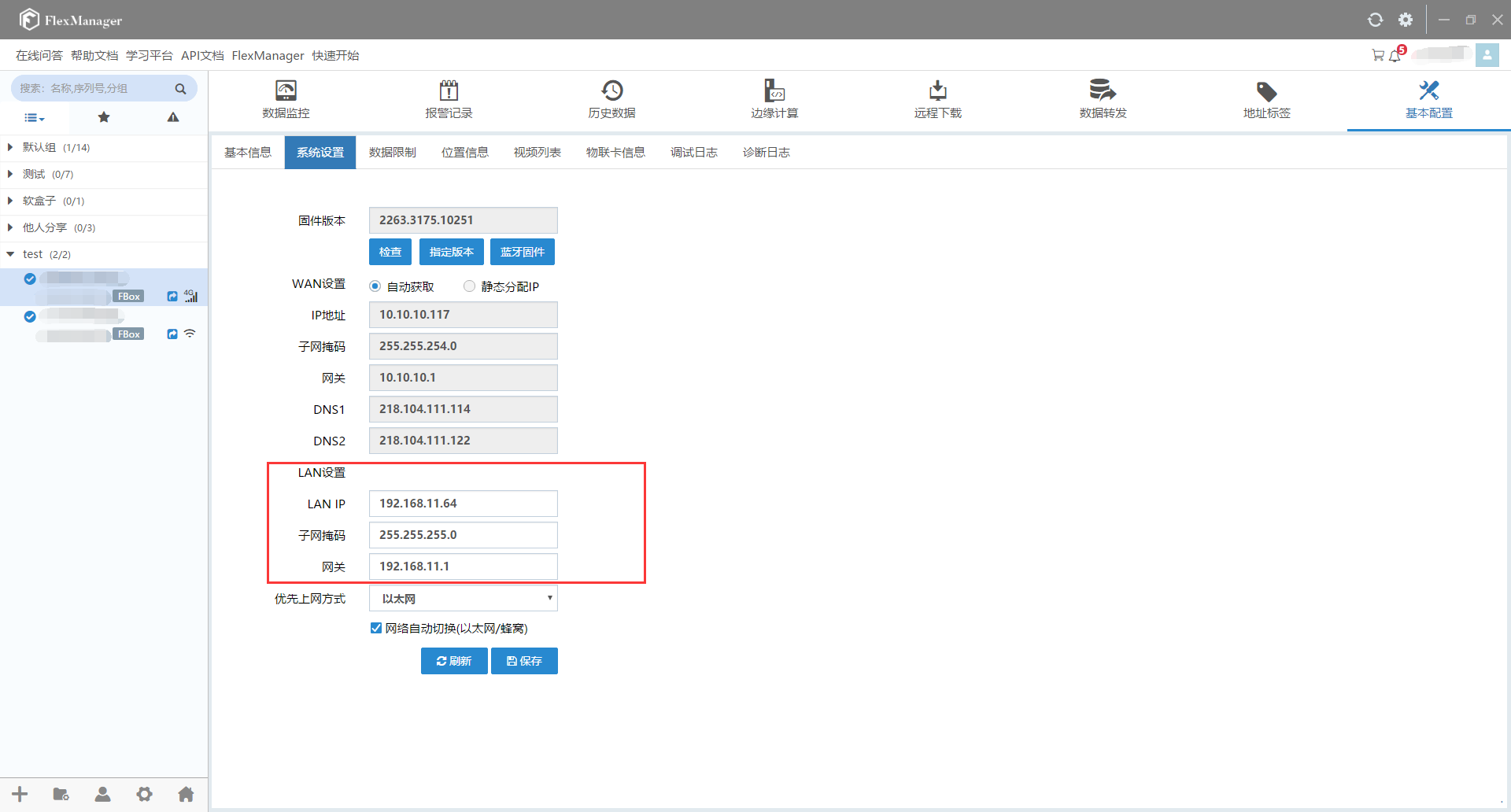Click the 保存 save button

pyautogui.click(x=524, y=661)
